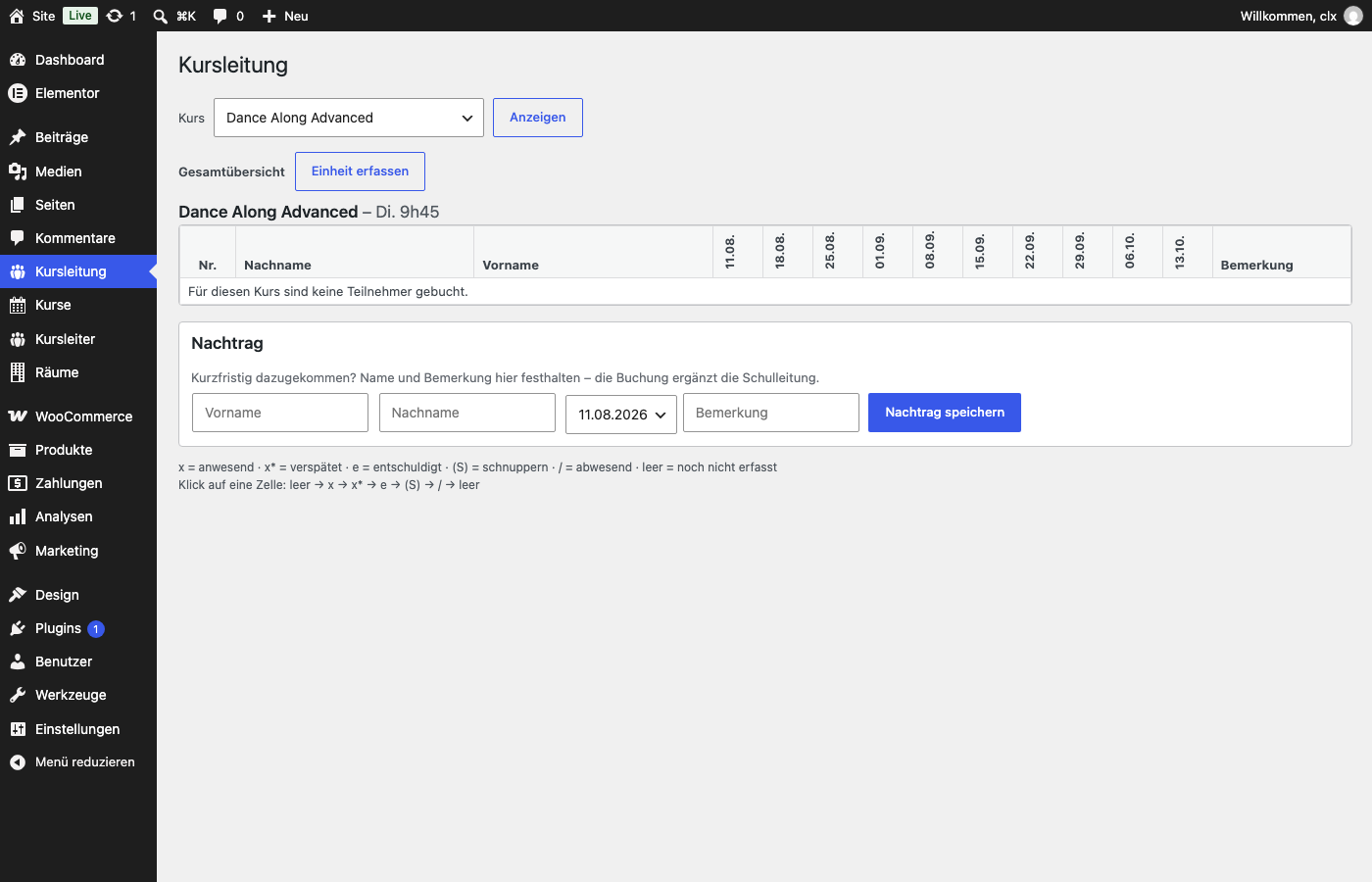Collapse the sidebar via Menü reduzieren
The height and width of the screenshot is (882, 1372).
(x=78, y=761)
